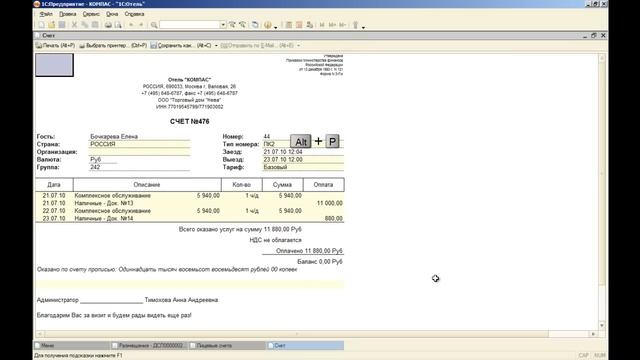
Task: Click check-out date 23.07.10 12:00
Action: [x=283, y=160]
